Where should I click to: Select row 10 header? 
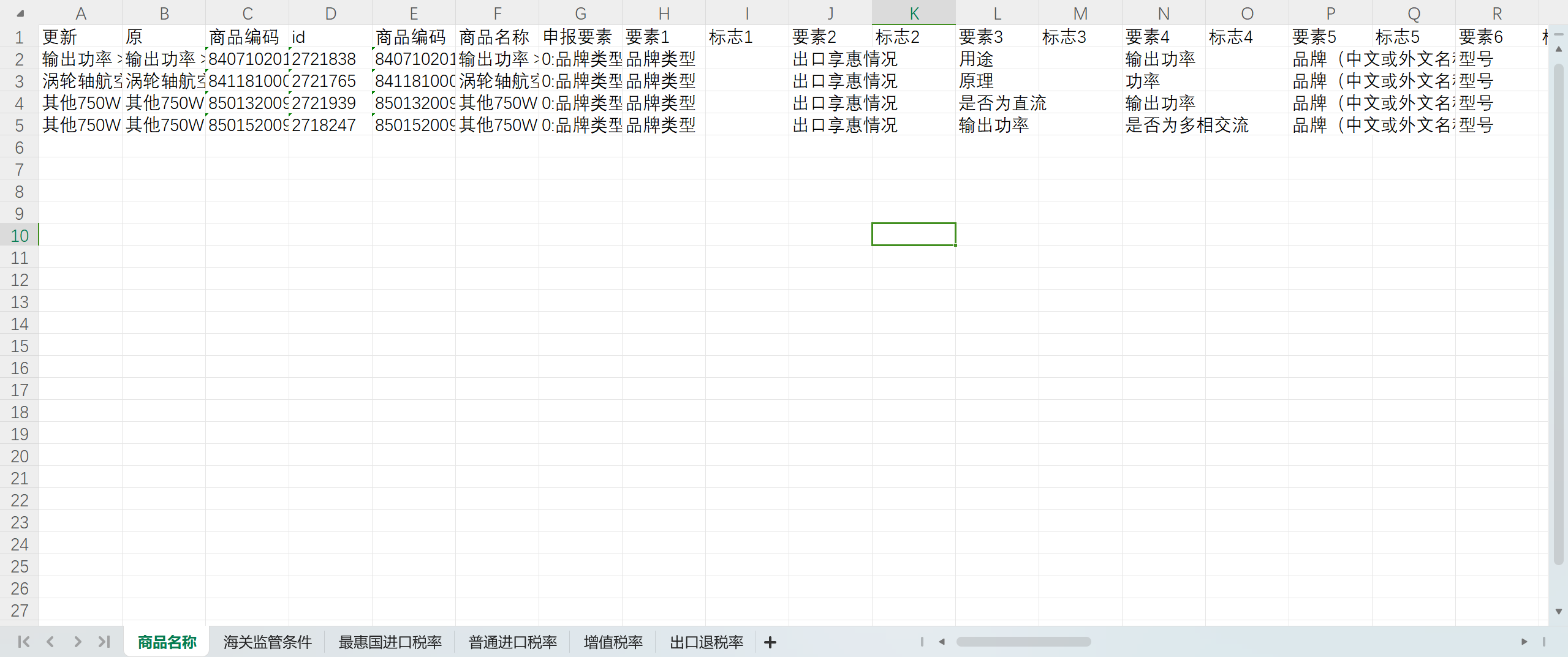20,235
